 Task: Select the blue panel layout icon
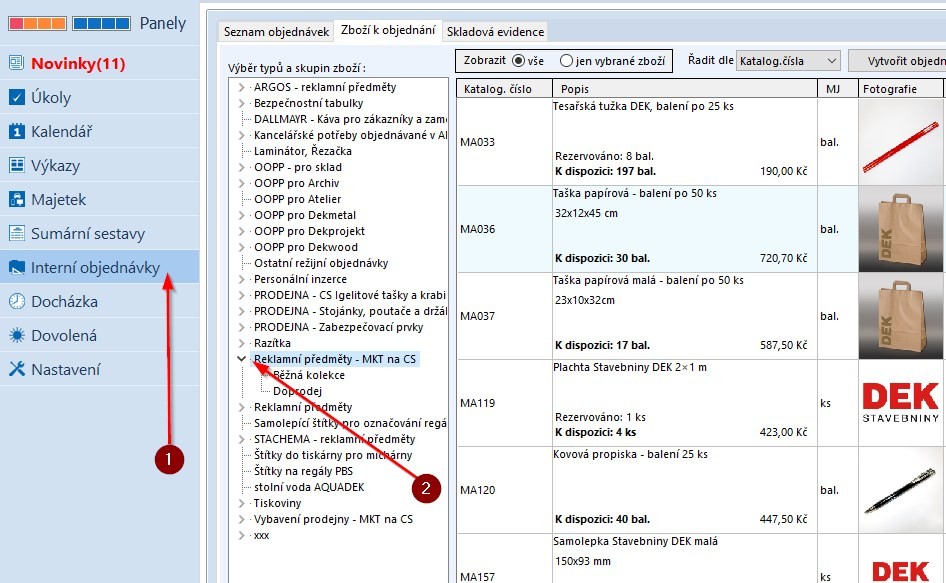[x=101, y=24]
